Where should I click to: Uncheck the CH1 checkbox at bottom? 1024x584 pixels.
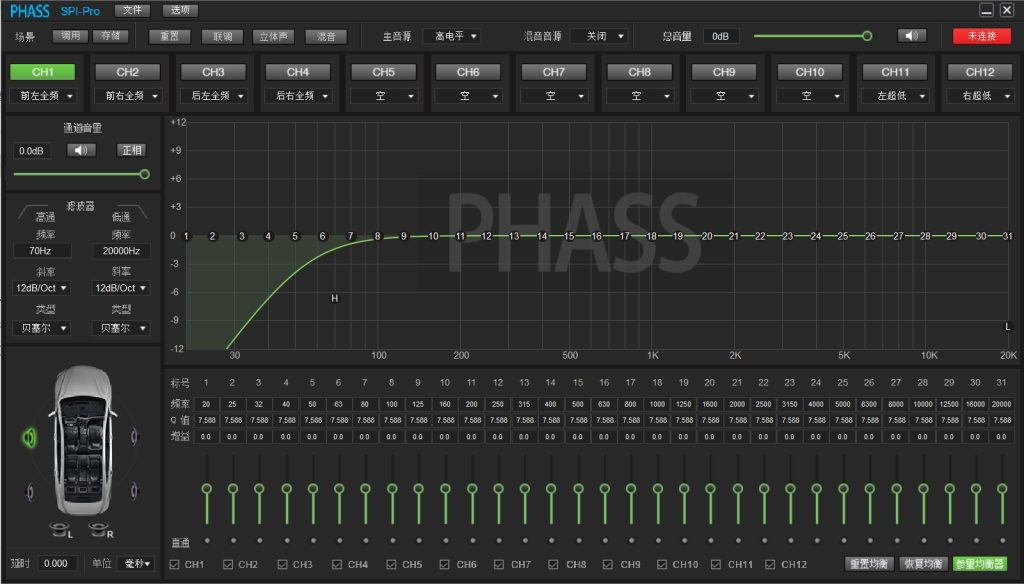click(174, 564)
